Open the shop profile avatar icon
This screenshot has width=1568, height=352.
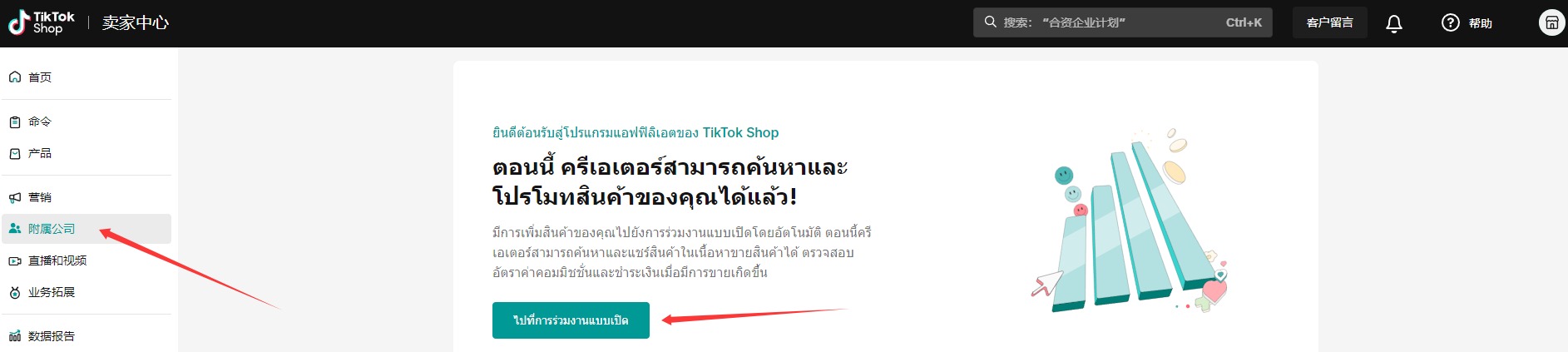coord(1551,22)
